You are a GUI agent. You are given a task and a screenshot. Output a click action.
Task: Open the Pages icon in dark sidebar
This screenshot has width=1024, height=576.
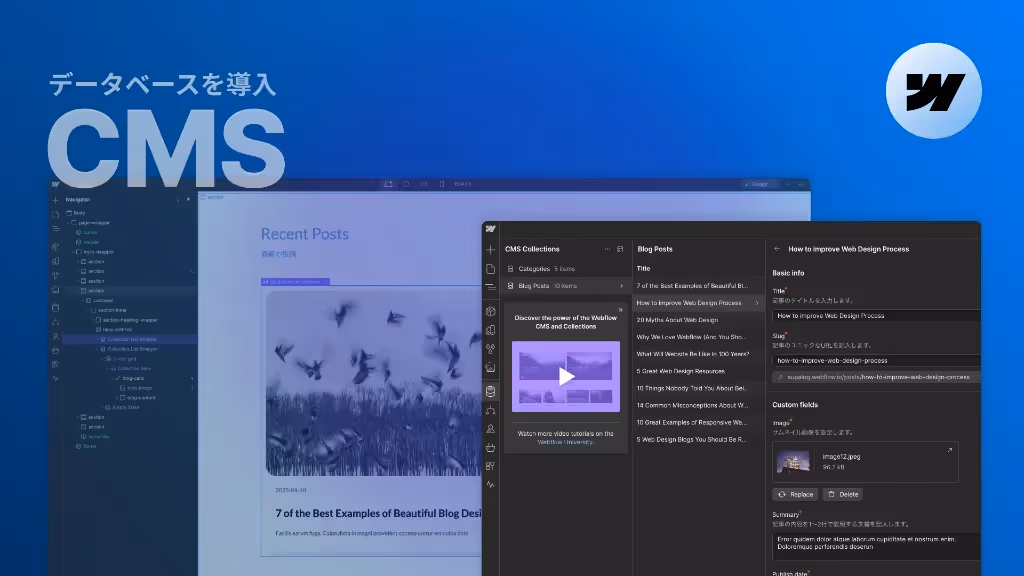(x=490, y=268)
